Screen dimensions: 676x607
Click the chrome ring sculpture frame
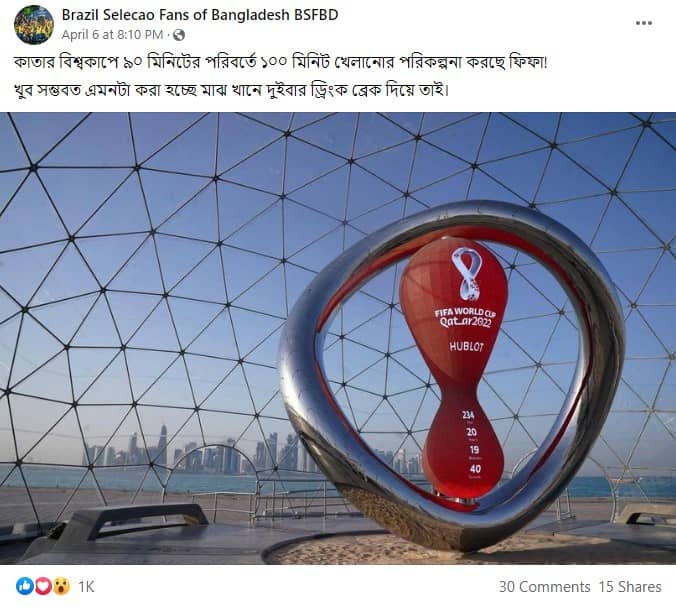tap(452, 375)
